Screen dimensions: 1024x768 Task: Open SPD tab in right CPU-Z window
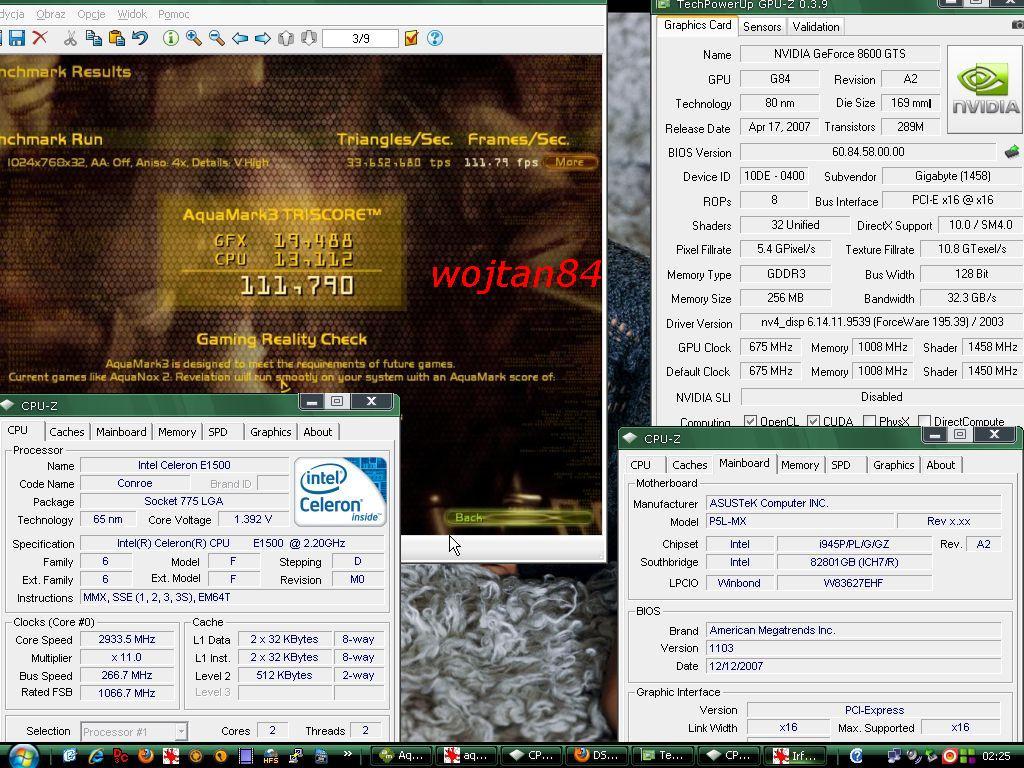tap(840, 464)
